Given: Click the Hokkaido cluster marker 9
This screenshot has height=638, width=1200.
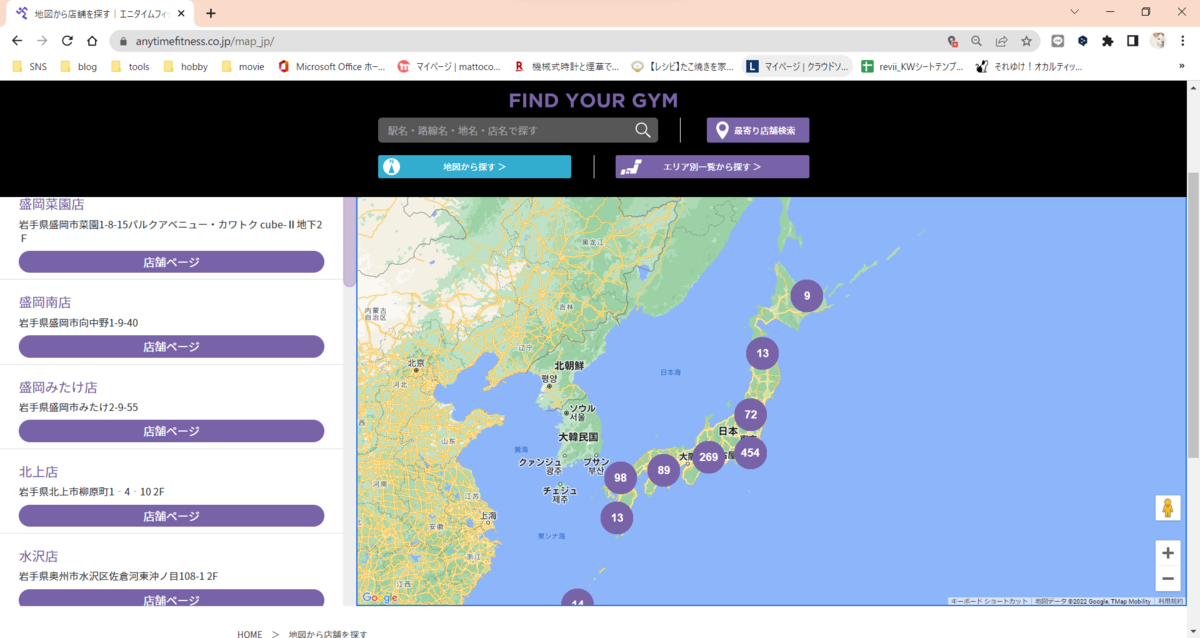Looking at the screenshot, I should click(806, 296).
